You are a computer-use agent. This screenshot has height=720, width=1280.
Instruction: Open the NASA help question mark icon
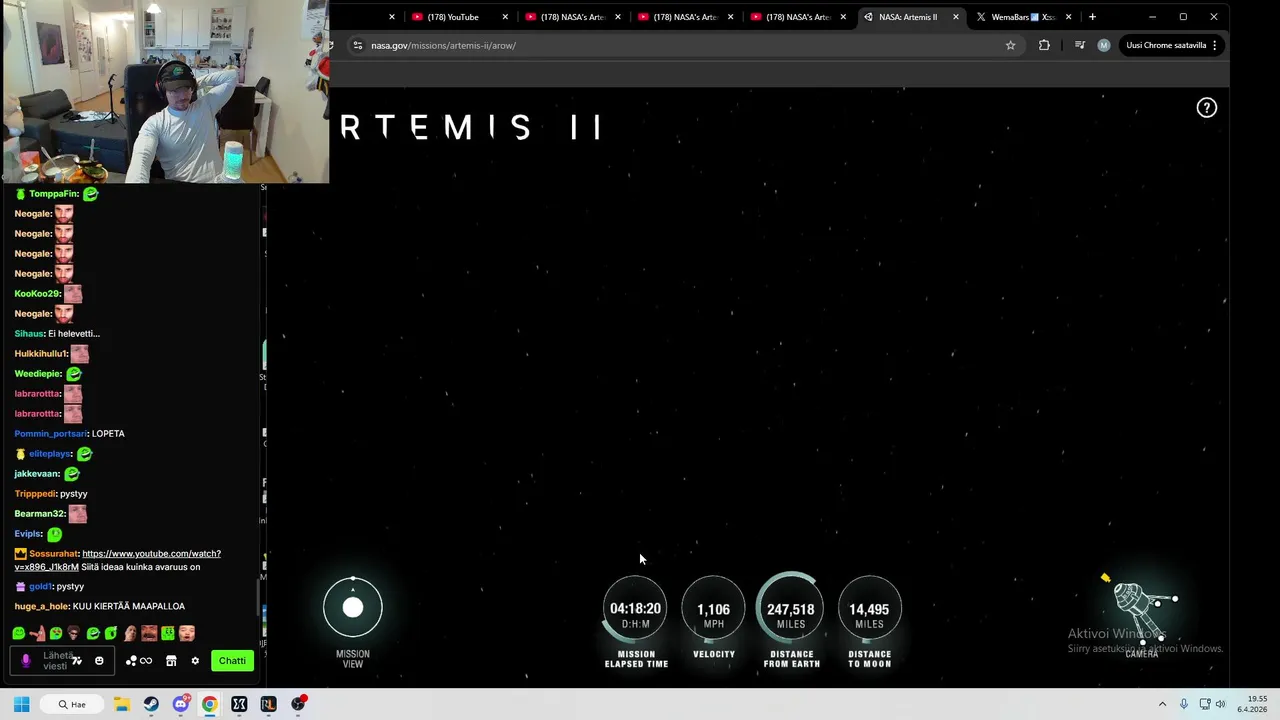(x=1207, y=108)
